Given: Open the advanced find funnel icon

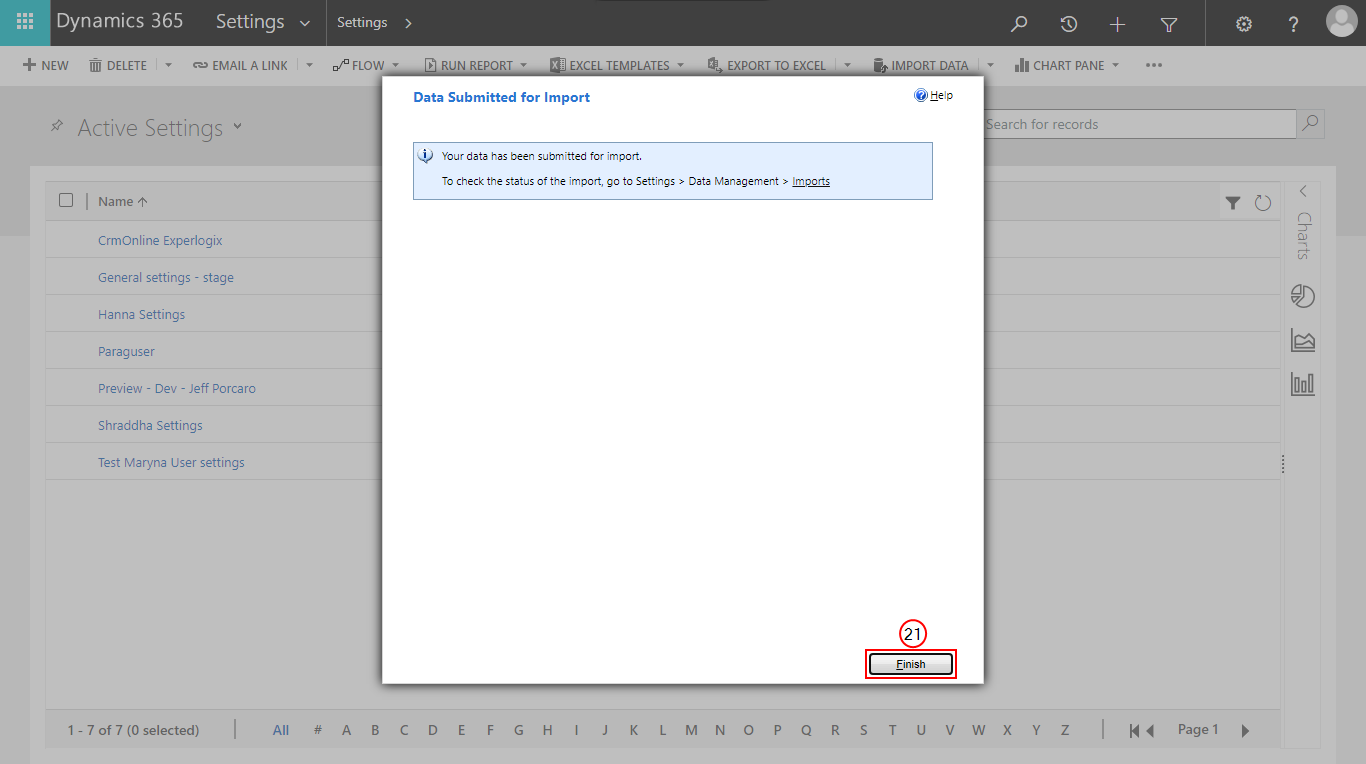Looking at the screenshot, I should (1168, 24).
